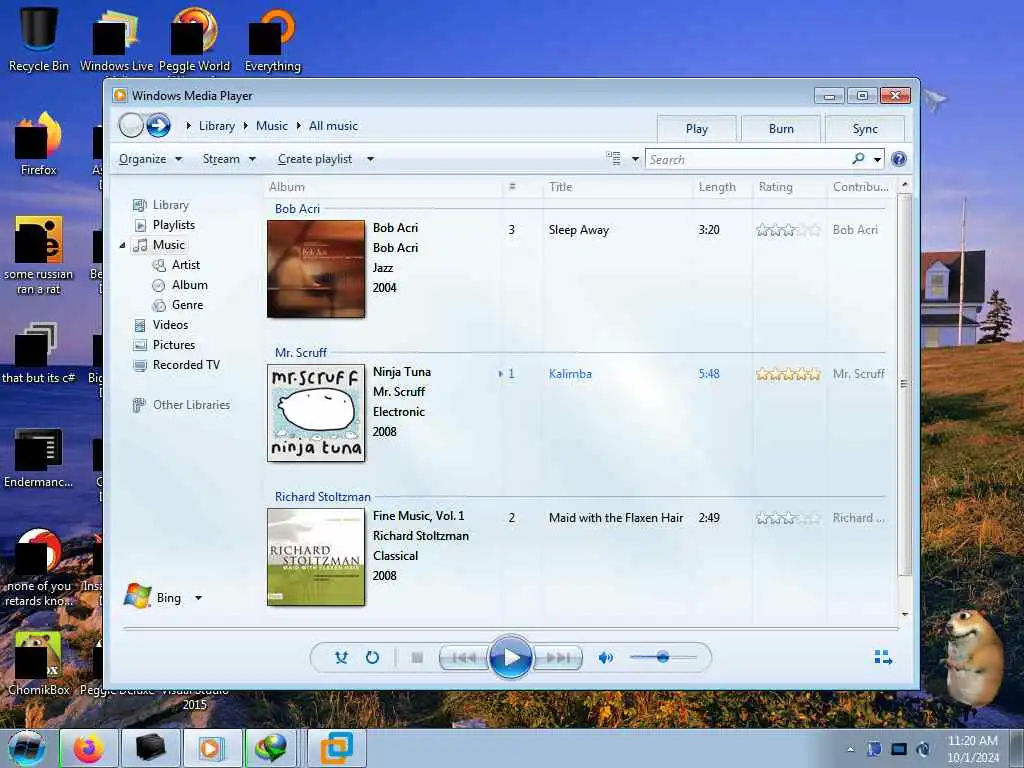The width and height of the screenshot is (1024, 768).
Task: Click the Stop playback button
Action: 417,657
